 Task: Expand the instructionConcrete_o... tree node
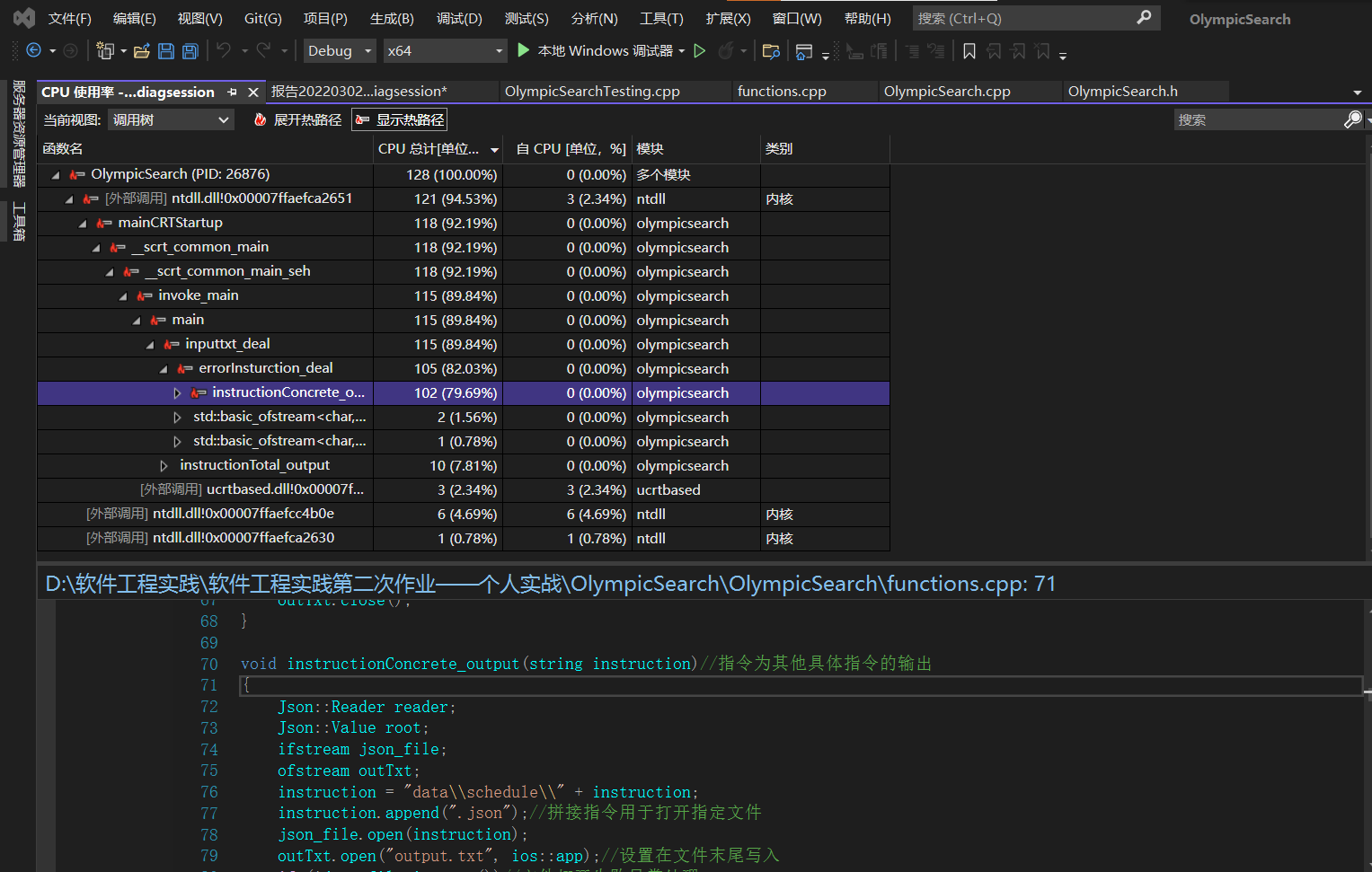pyautogui.click(x=177, y=393)
